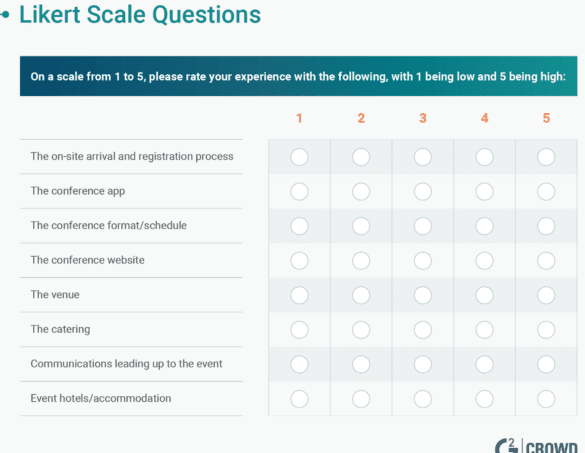Viewport: 585px width, 453px height.
Task: Click the 'The venue' row label
Action: pos(55,295)
